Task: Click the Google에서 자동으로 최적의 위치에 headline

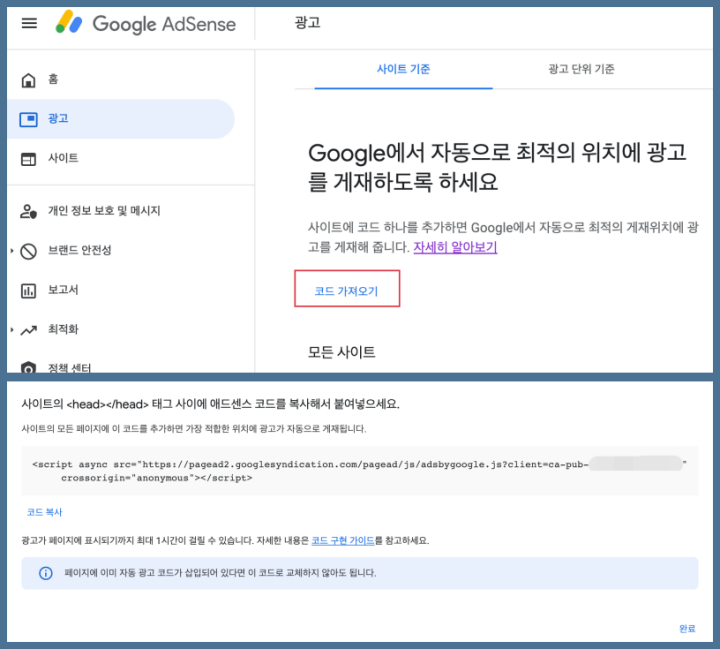Action: (x=497, y=167)
